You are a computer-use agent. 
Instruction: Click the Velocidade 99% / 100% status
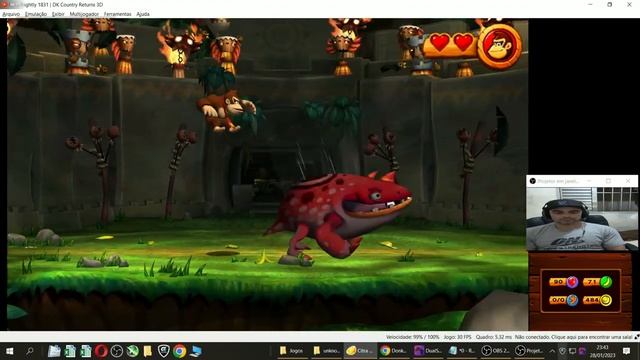click(x=413, y=337)
